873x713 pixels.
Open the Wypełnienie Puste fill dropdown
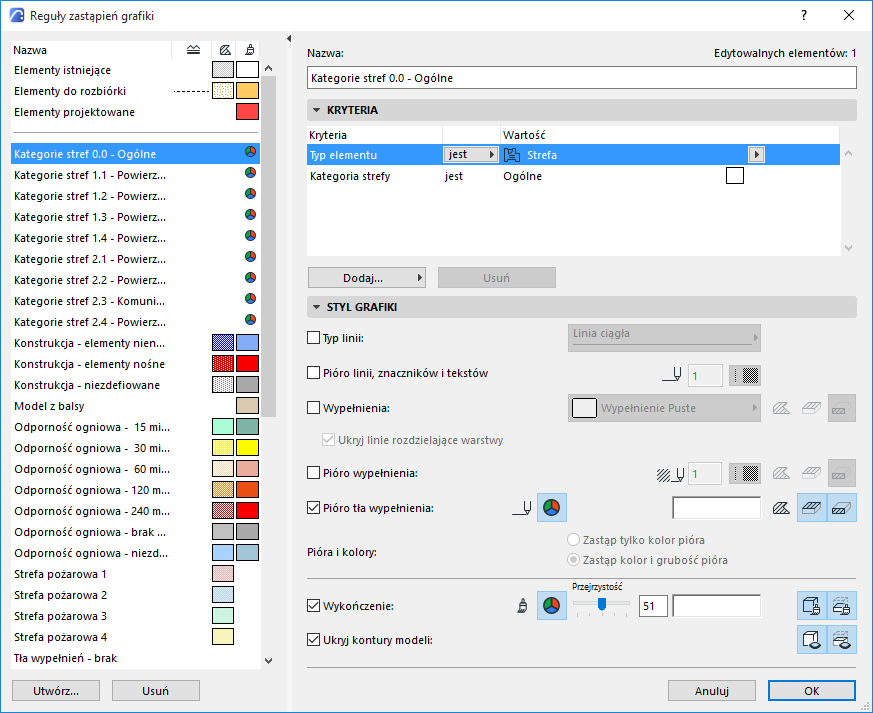point(664,408)
